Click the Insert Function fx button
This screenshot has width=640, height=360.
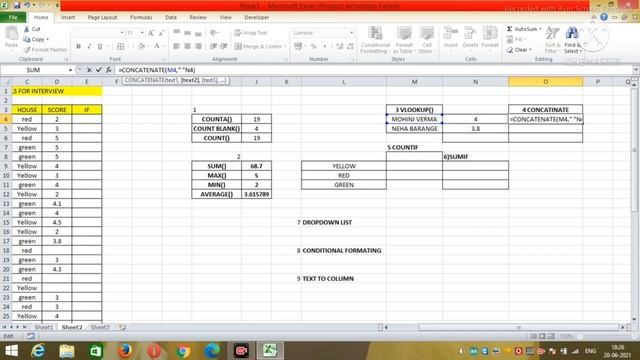(x=109, y=70)
